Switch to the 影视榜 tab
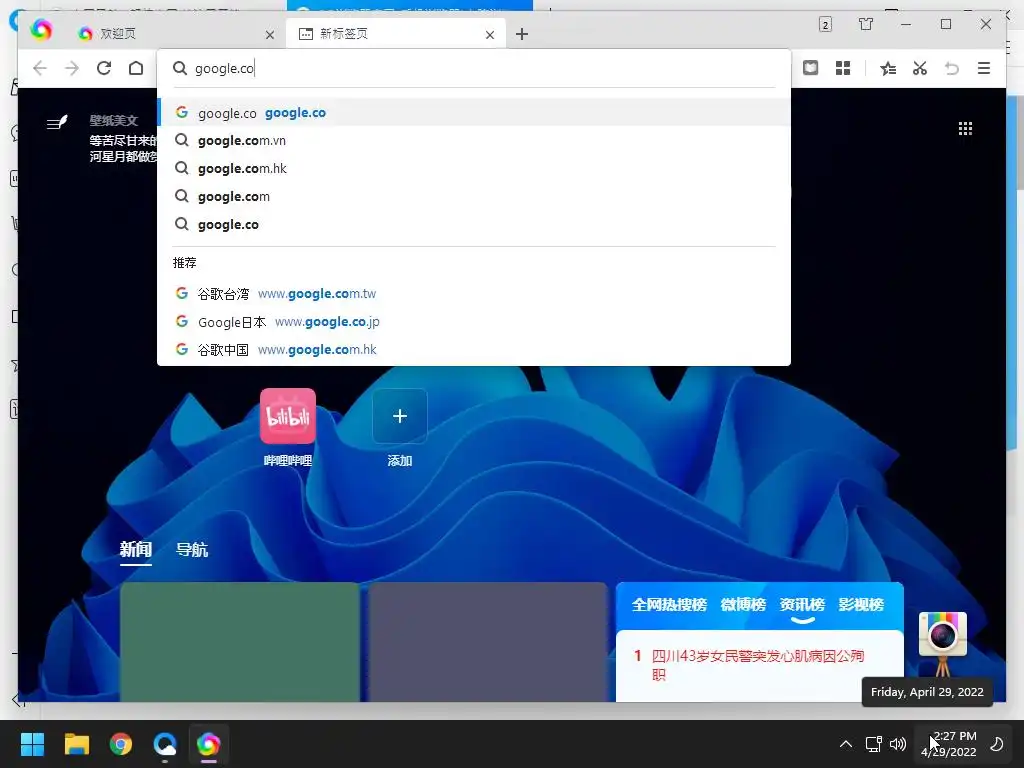The height and width of the screenshot is (768, 1024). [x=861, y=605]
